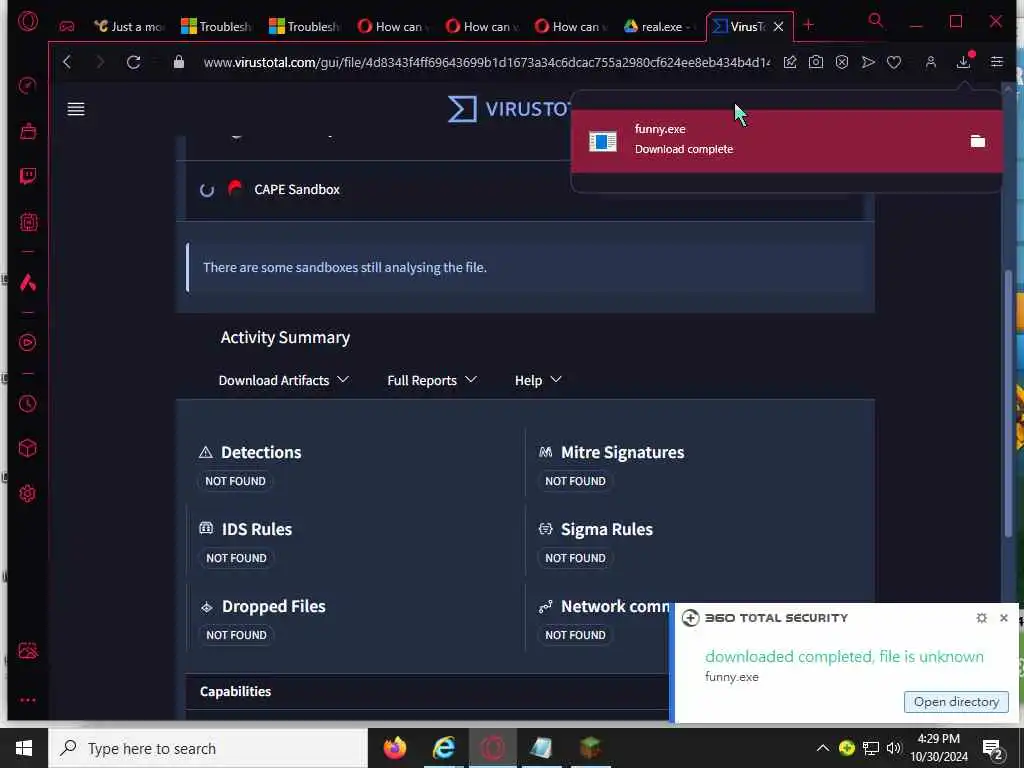Click the VirusTotal logo
The width and height of the screenshot is (1024, 768).
point(508,109)
